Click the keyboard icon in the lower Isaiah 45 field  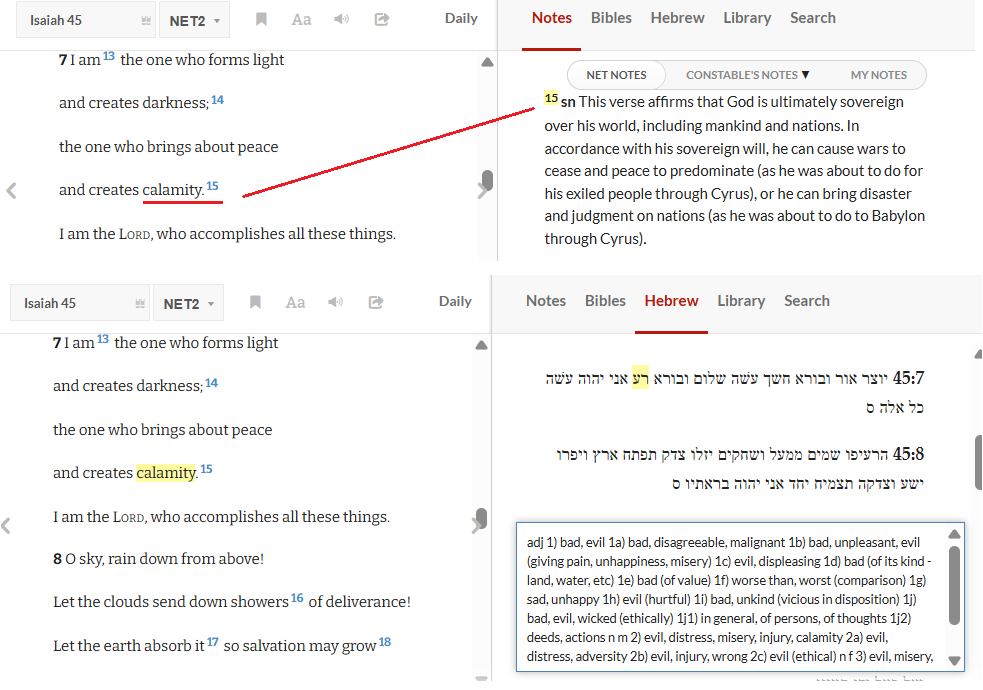(x=140, y=304)
